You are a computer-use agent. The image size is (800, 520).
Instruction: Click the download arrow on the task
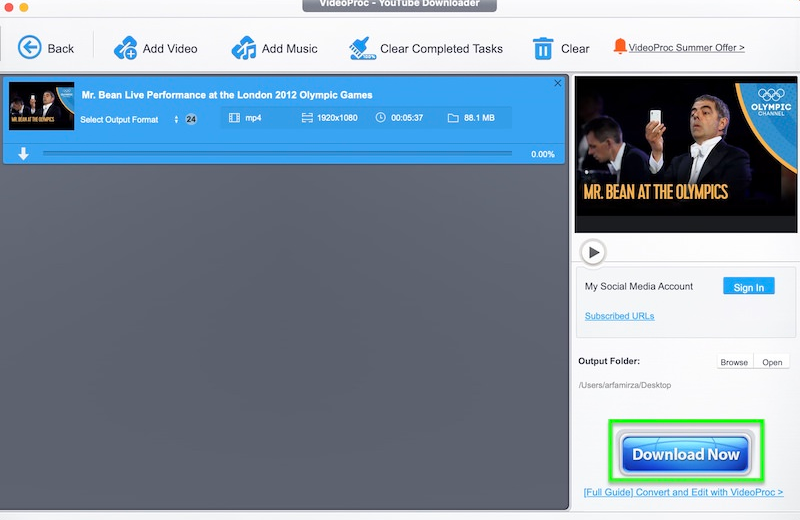point(23,154)
